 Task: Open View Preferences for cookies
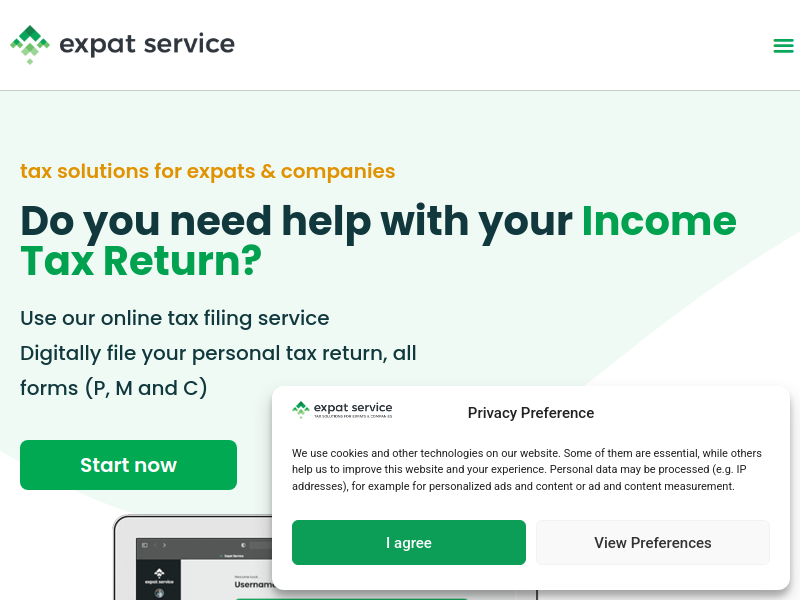[x=653, y=542]
